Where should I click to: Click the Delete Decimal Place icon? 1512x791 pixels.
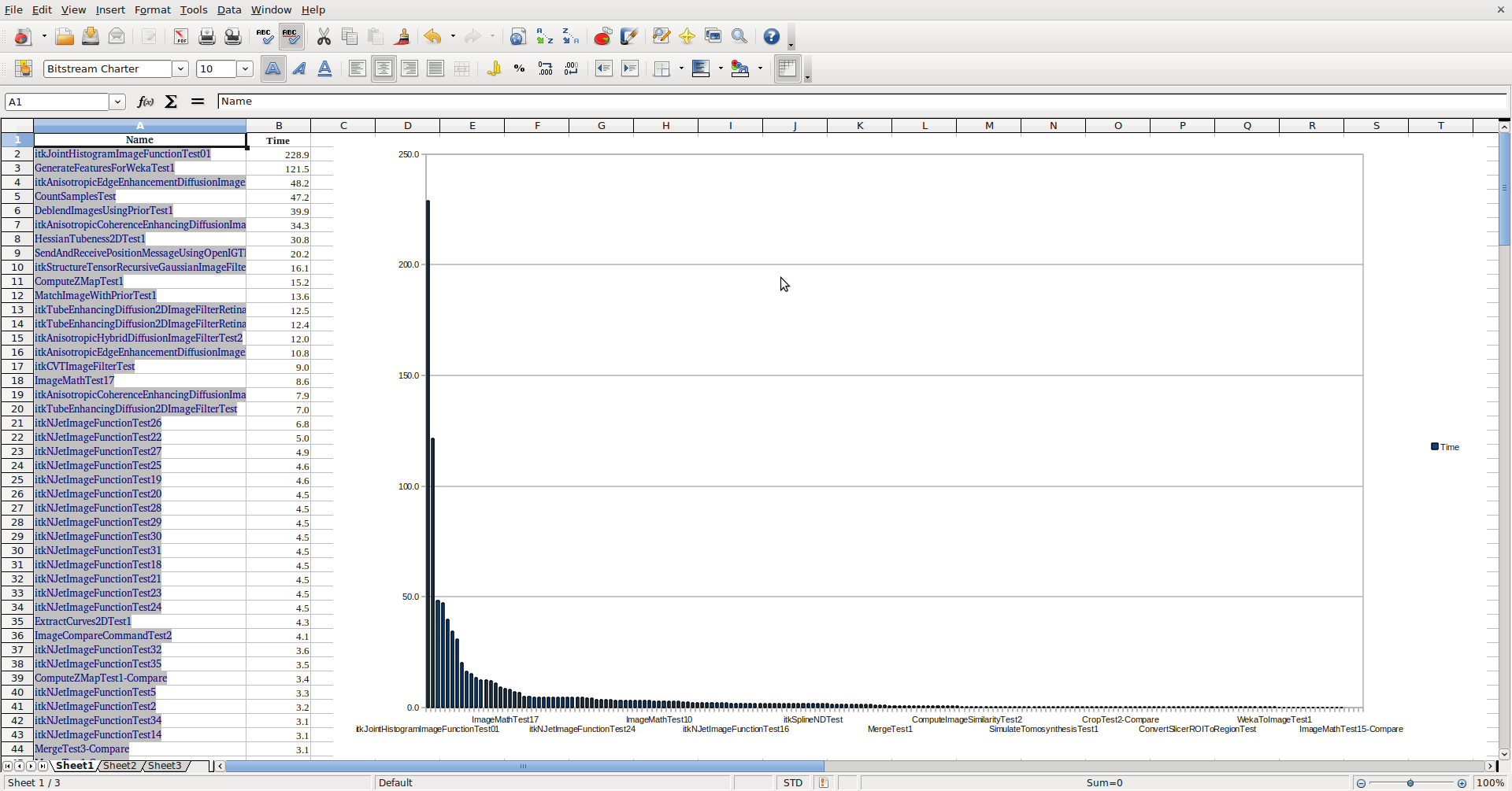[571, 68]
